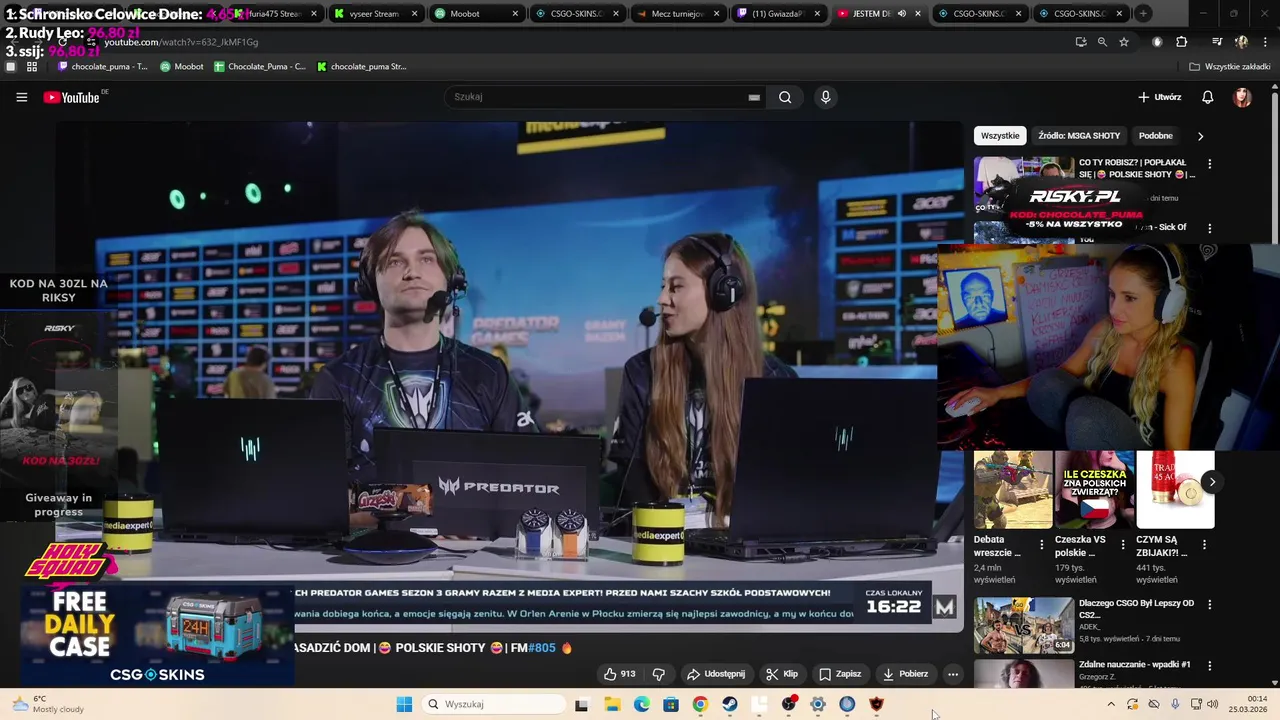This screenshot has width=1280, height=720.
Task: Open the taskbar weather widget '6°C'
Action: coord(48,704)
